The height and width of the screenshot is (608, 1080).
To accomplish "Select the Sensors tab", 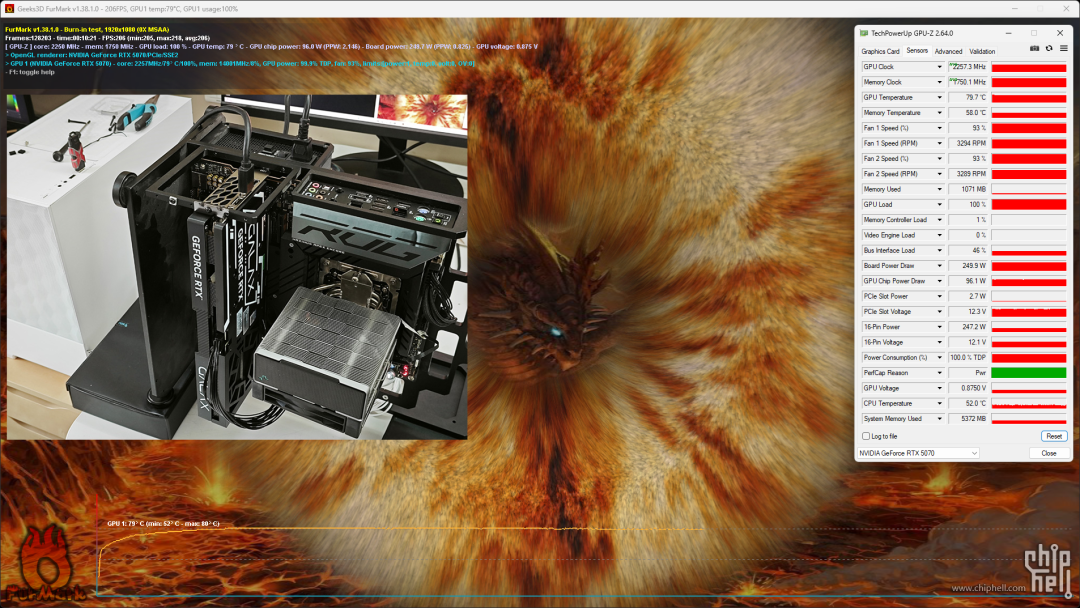I will click(917, 51).
